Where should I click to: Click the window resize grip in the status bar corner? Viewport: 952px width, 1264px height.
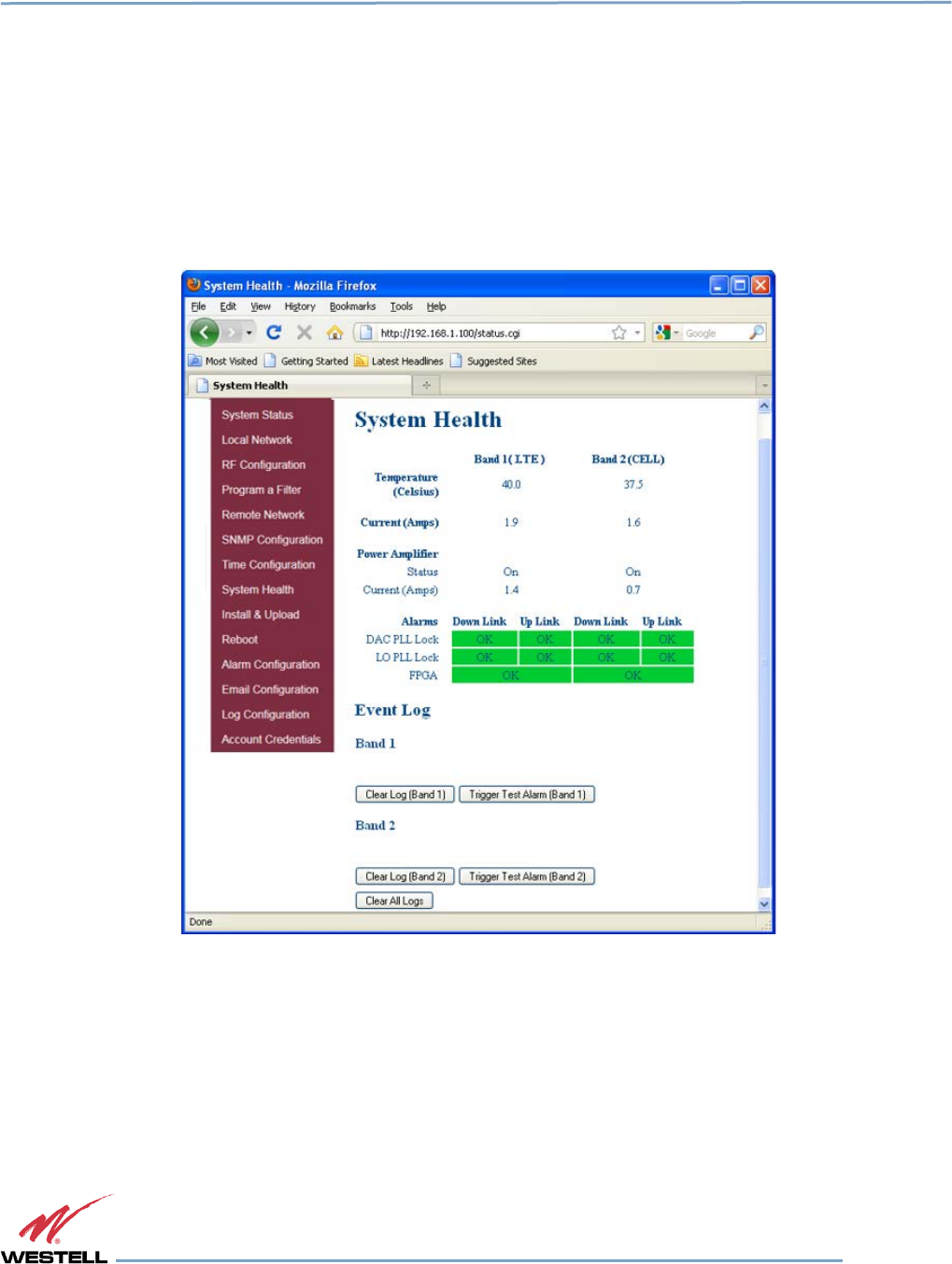point(767,926)
